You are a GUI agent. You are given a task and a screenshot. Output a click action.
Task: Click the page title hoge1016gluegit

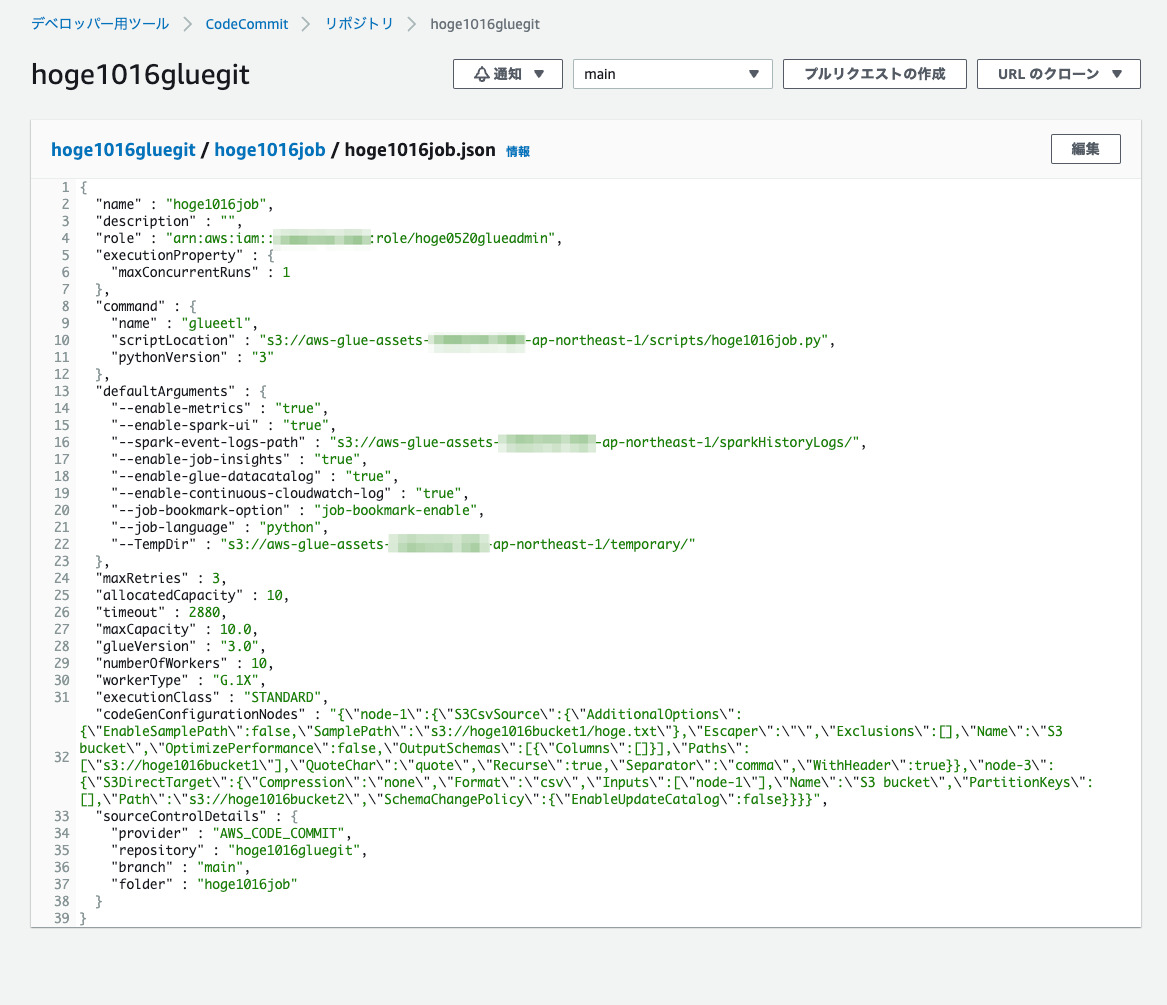(140, 74)
